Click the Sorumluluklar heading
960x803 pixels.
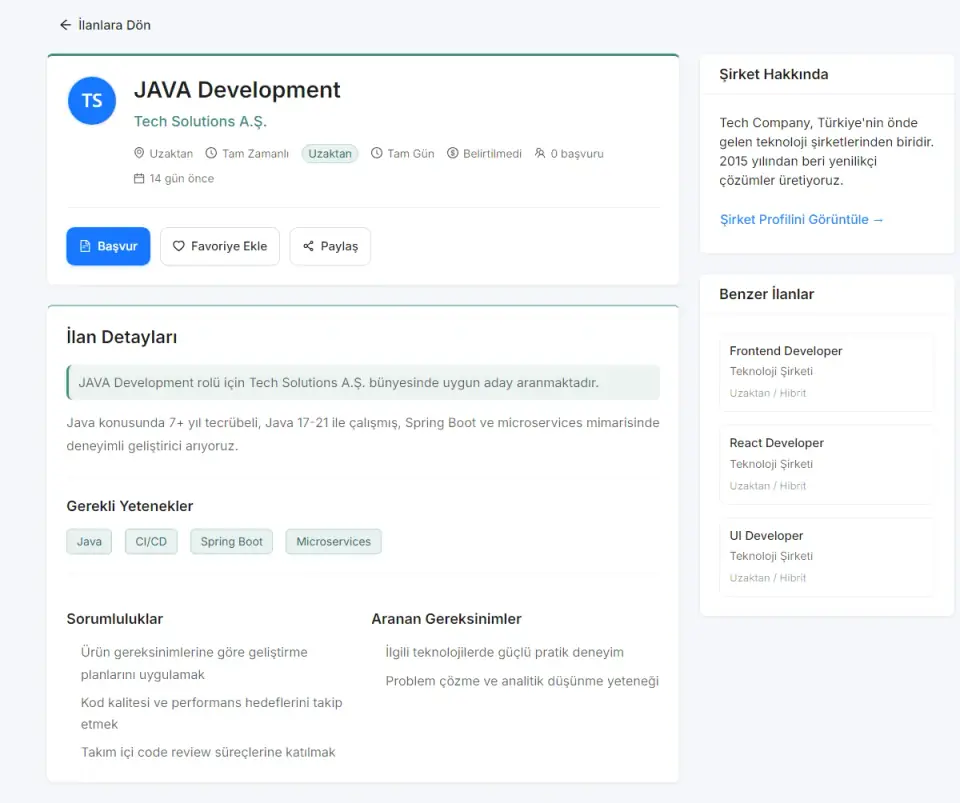coord(114,619)
